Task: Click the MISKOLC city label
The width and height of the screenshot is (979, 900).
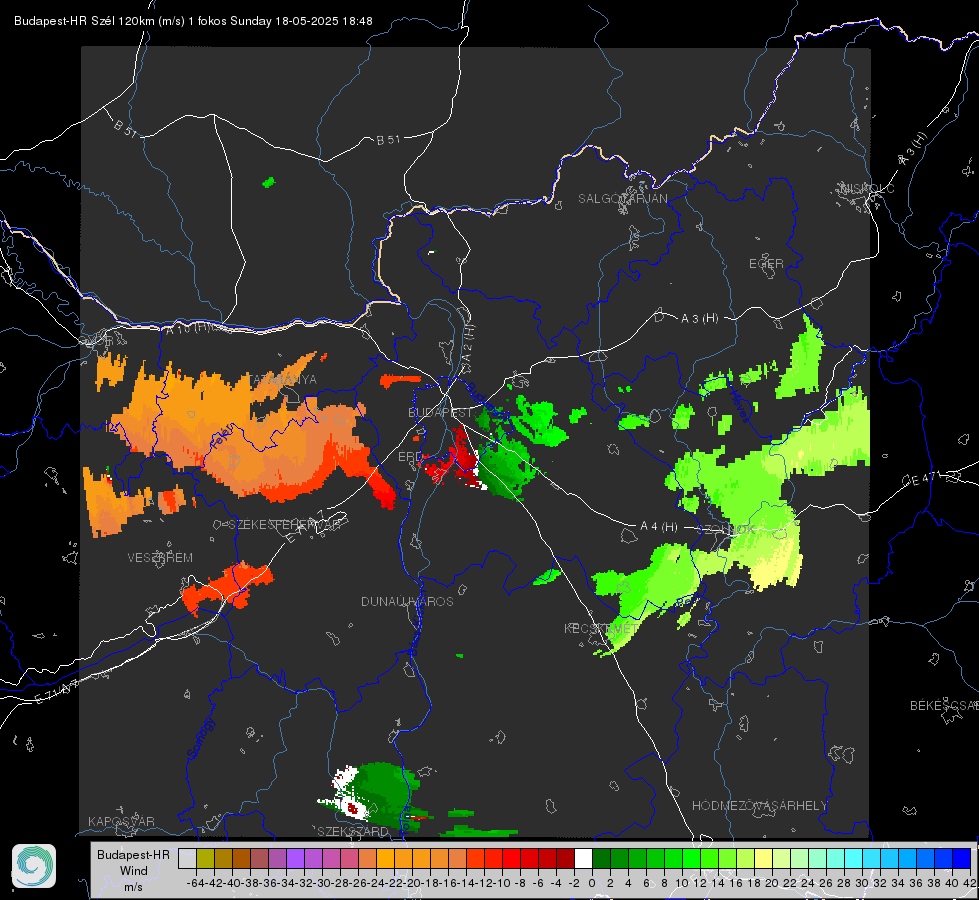Action: click(x=867, y=188)
